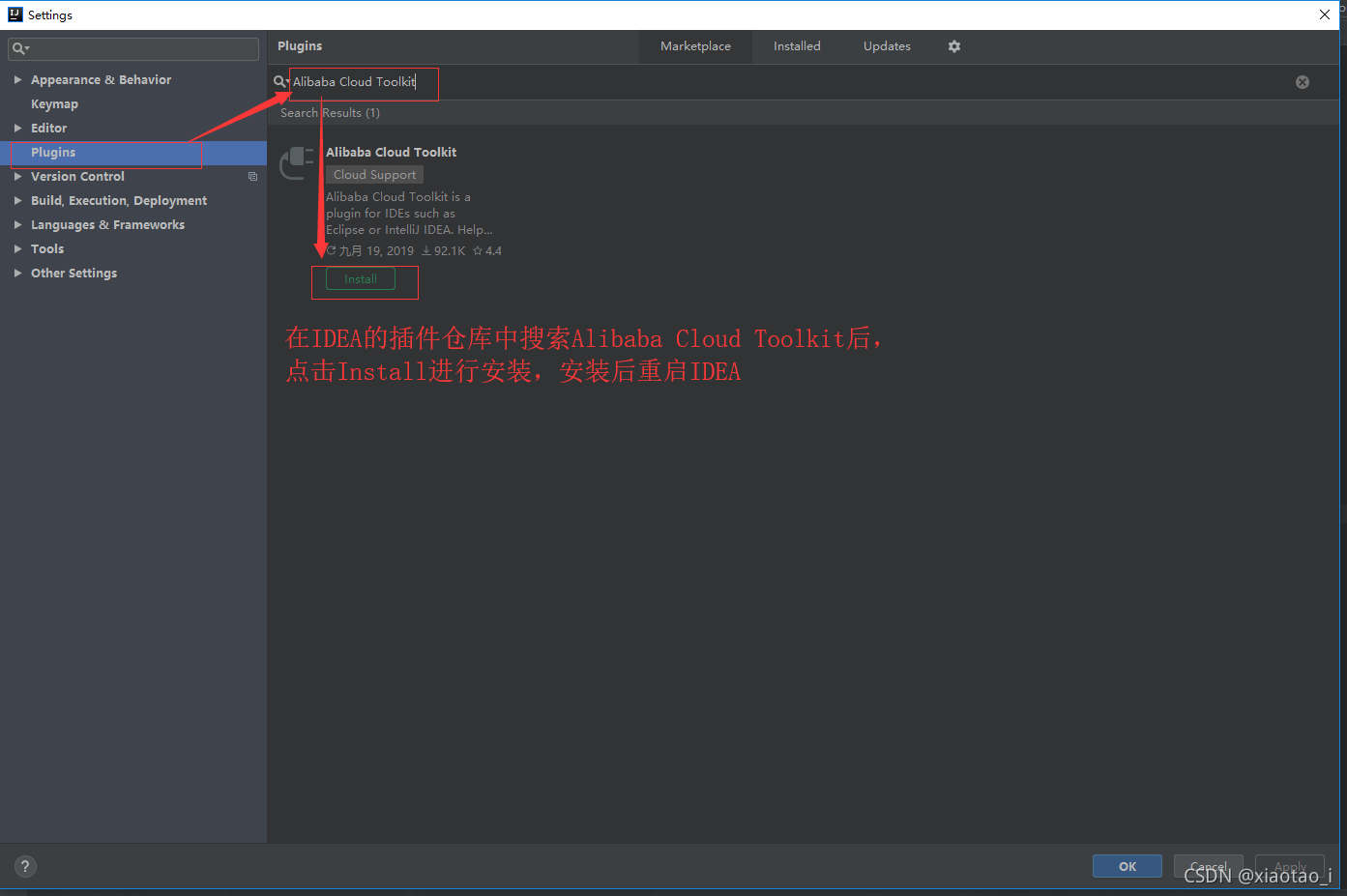The height and width of the screenshot is (896, 1347).
Task: Expand the Other Settings node
Action: [17, 274]
